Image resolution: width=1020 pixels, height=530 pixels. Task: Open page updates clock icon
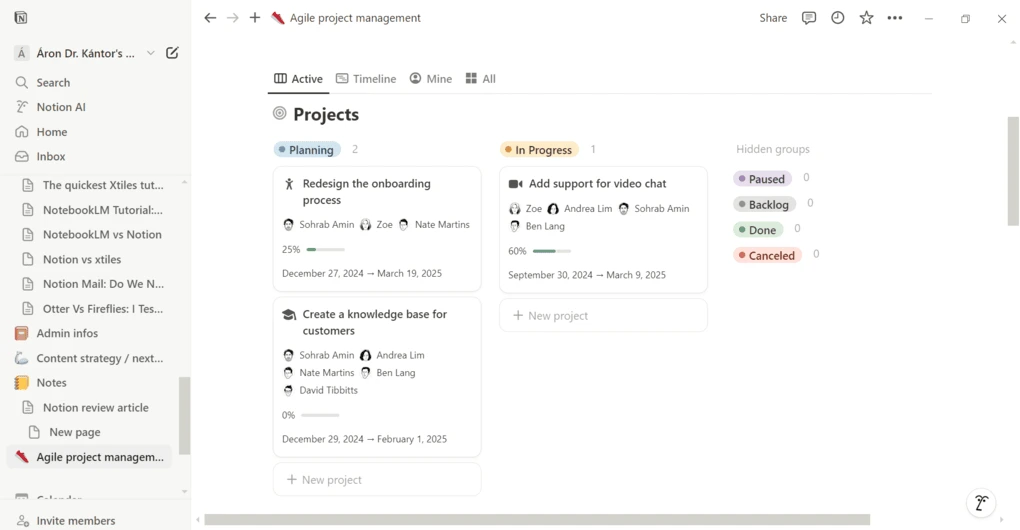[837, 18]
